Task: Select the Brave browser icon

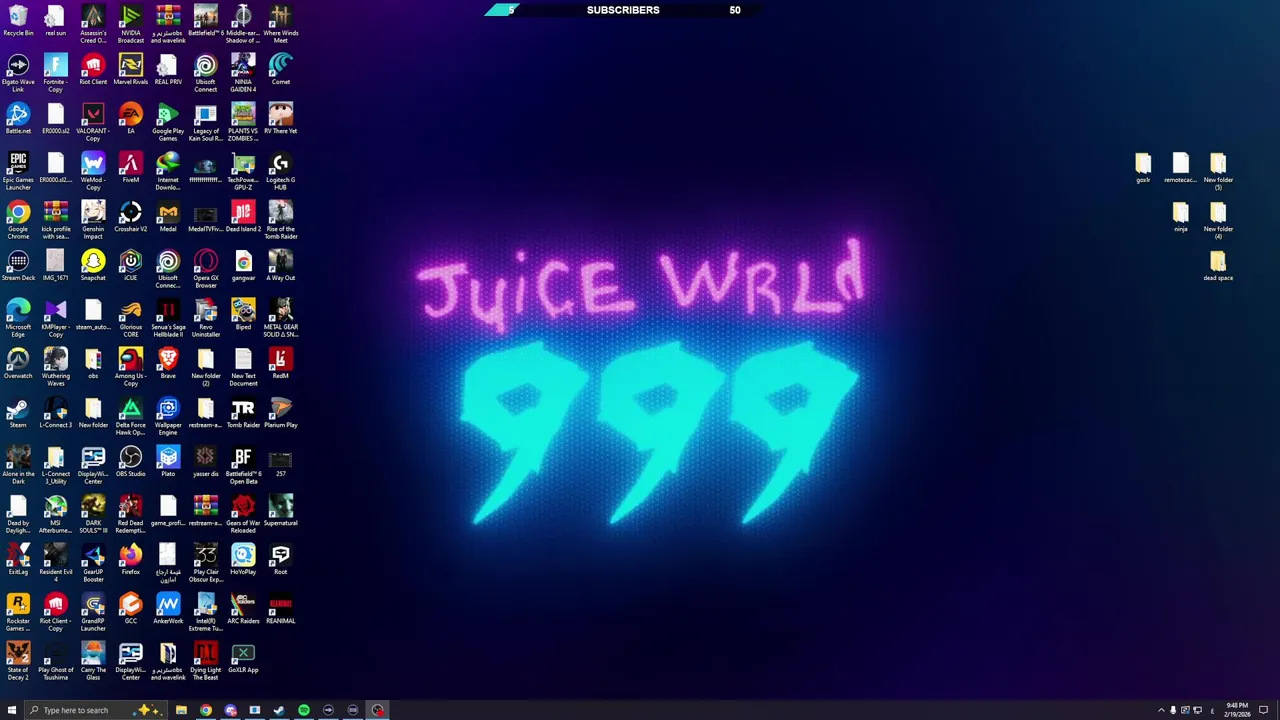Action: [x=168, y=364]
